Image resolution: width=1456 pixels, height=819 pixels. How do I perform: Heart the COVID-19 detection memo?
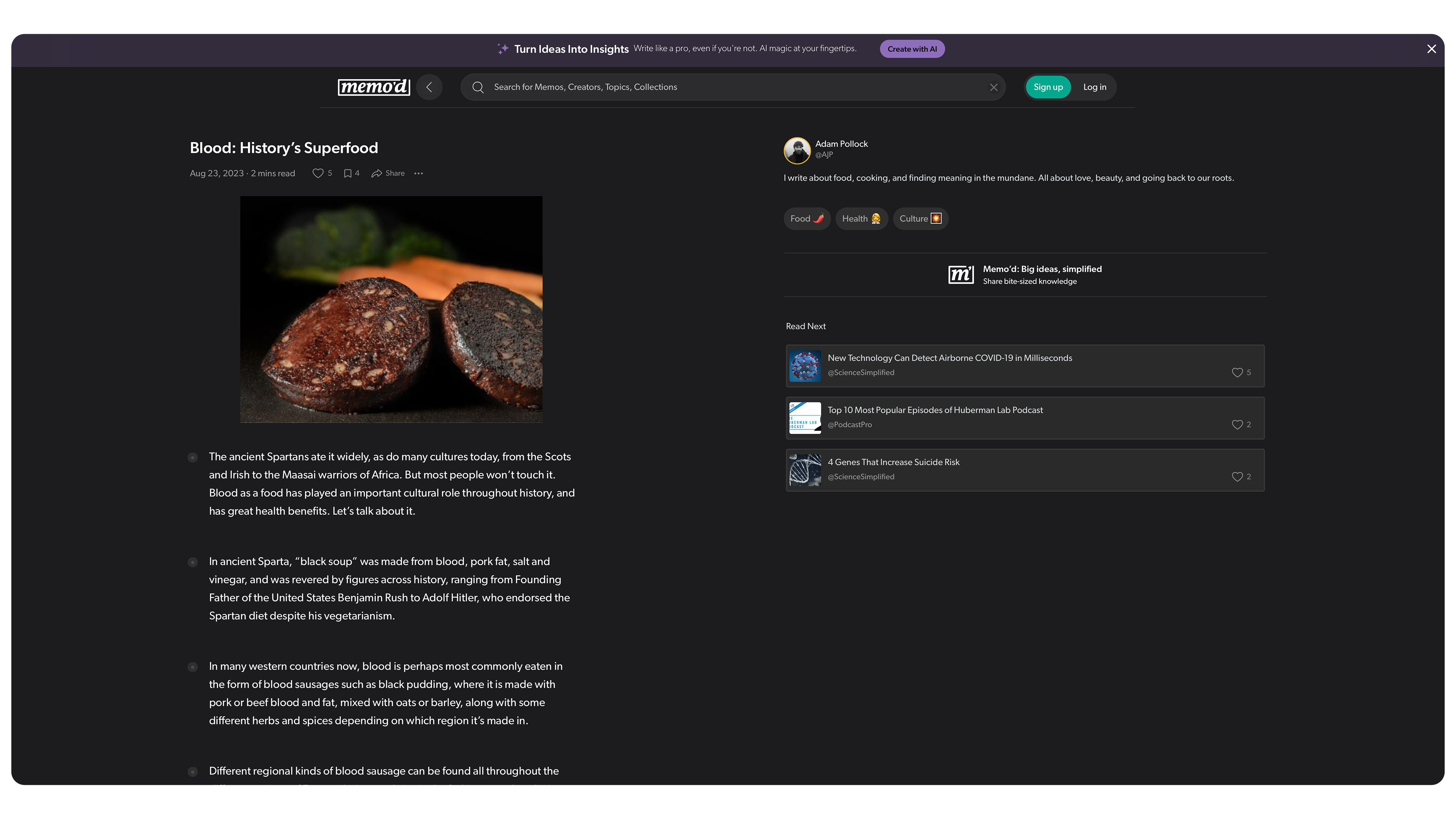[1237, 372]
